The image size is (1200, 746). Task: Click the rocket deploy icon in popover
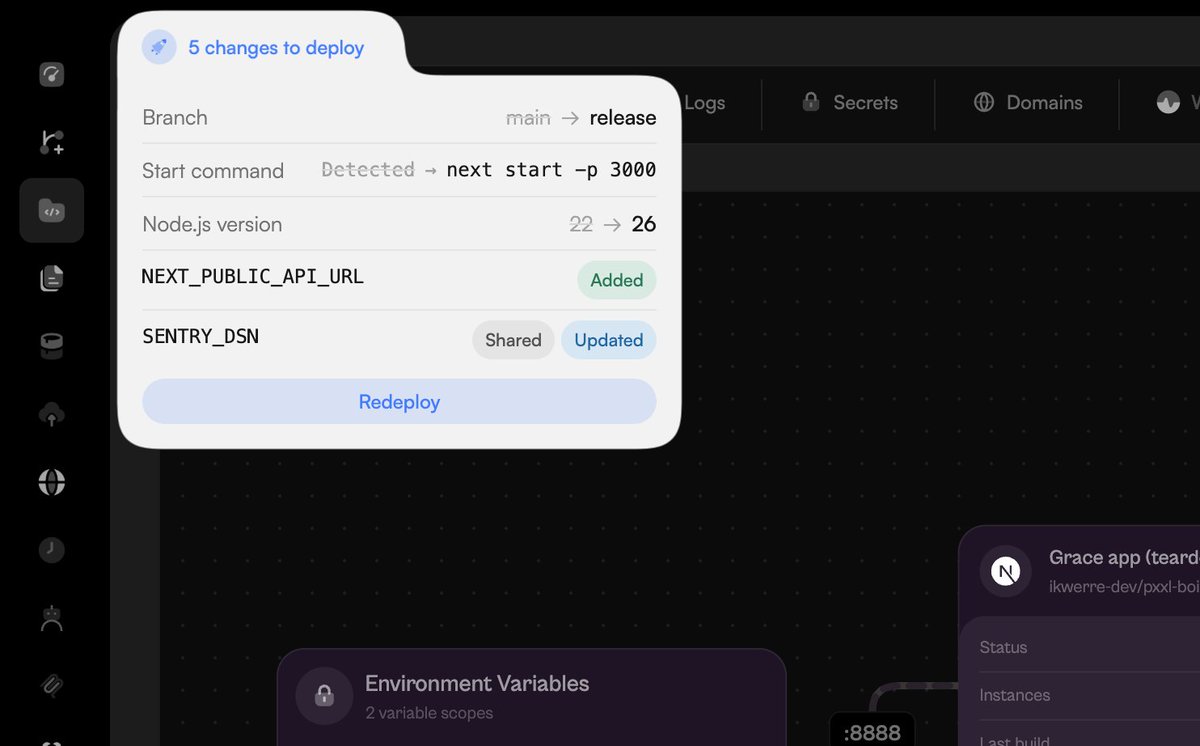coord(159,47)
